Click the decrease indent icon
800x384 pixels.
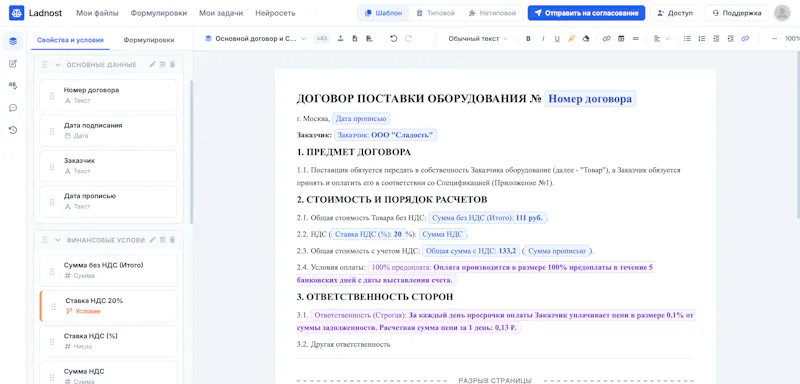[x=716, y=38]
